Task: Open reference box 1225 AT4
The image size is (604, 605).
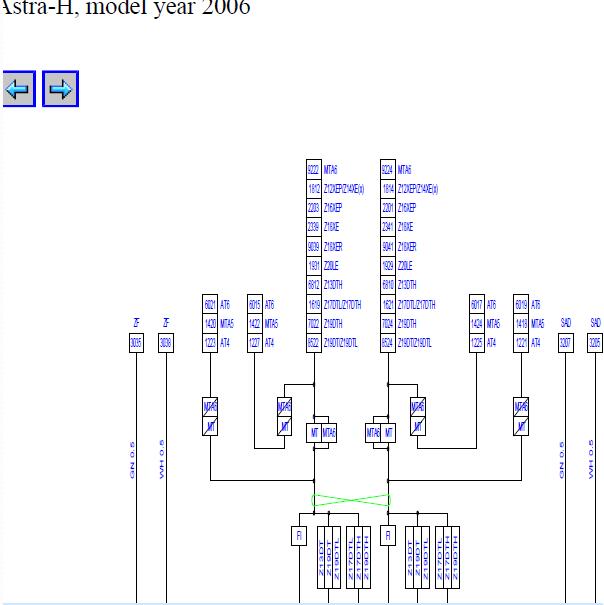Action: pyautogui.click(x=477, y=343)
